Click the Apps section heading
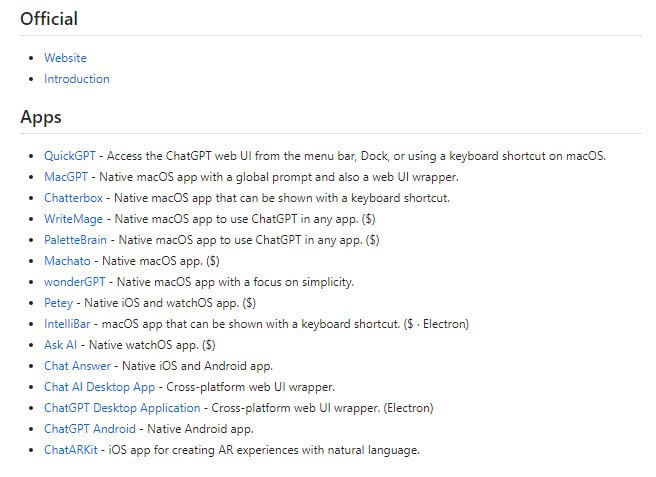 coord(41,117)
